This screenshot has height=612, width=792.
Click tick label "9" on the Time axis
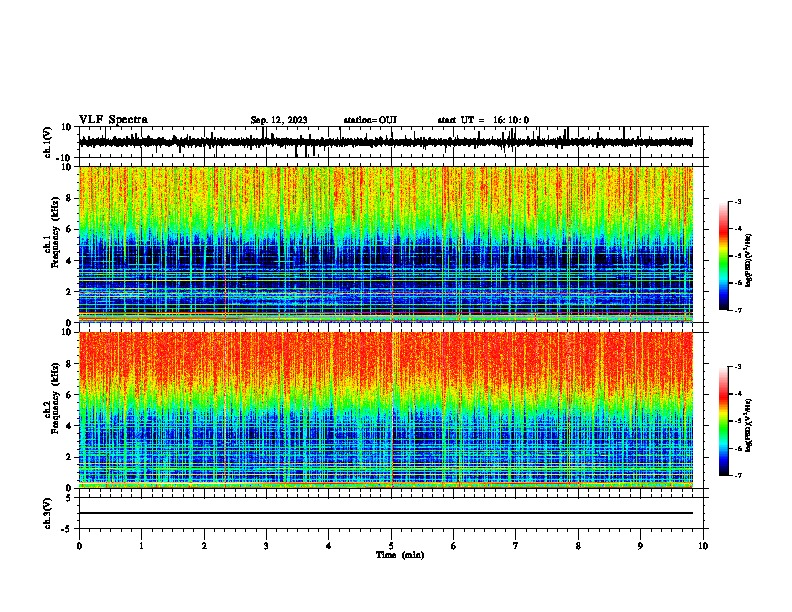point(640,546)
